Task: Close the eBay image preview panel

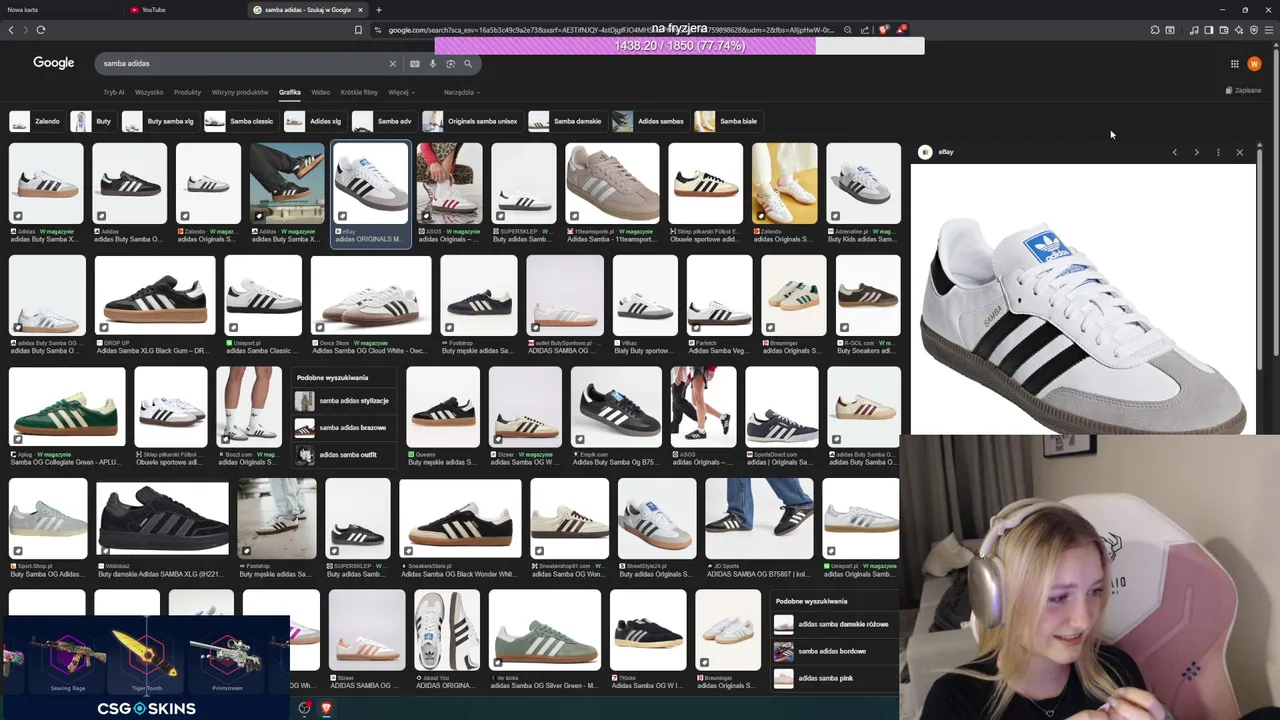Action: click(1240, 152)
